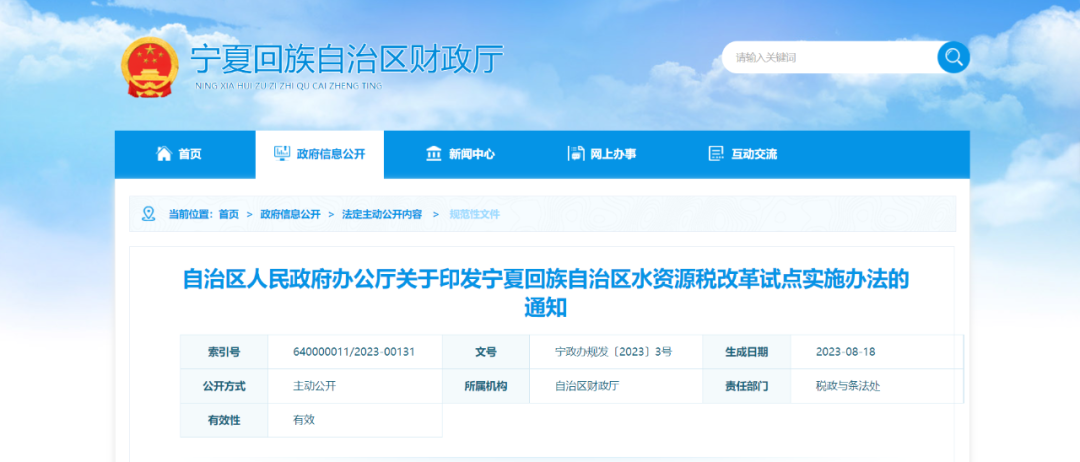1080x462 pixels.
Task: Click the 有效 validity value
Action: tap(304, 419)
